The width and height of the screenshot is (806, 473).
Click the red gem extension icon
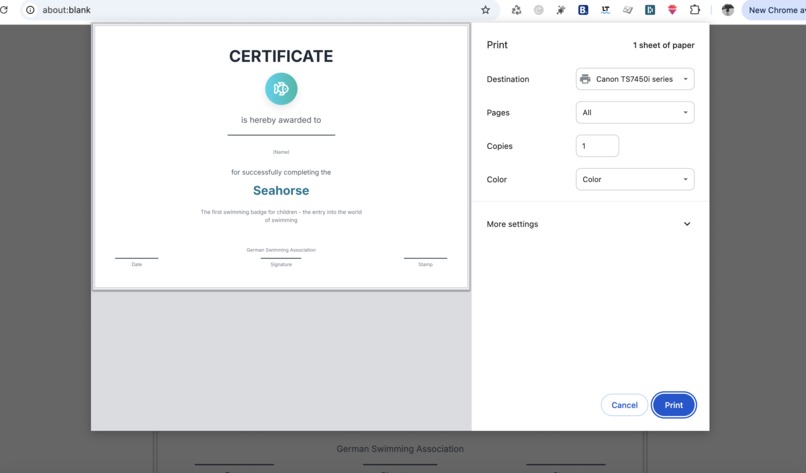point(672,10)
